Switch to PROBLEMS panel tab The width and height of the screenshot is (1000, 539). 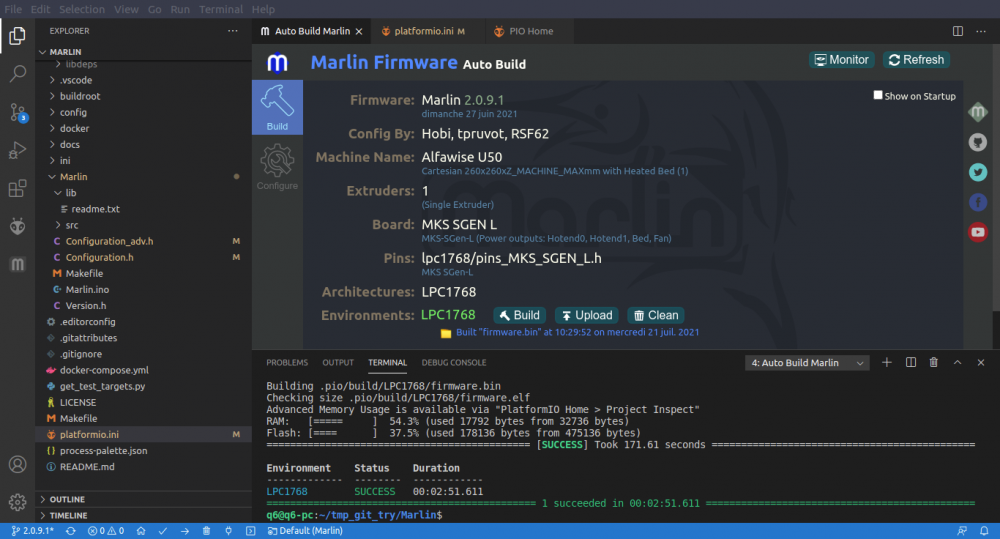(287, 362)
